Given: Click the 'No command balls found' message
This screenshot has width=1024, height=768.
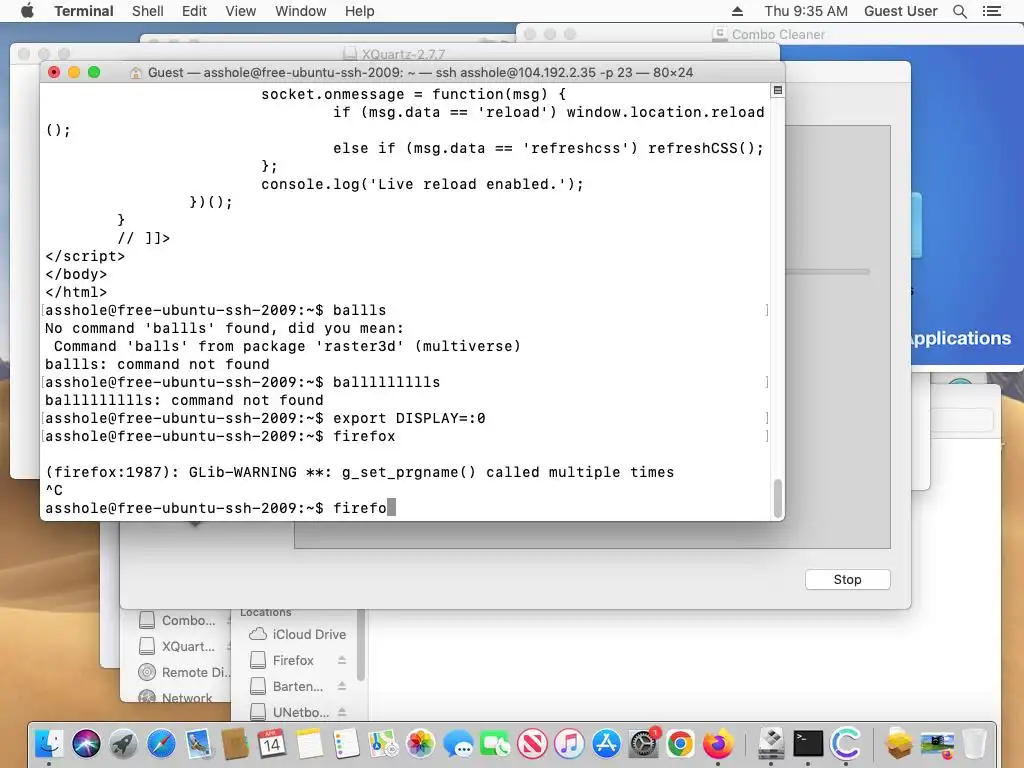Looking at the screenshot, I should tap(224, 328).
